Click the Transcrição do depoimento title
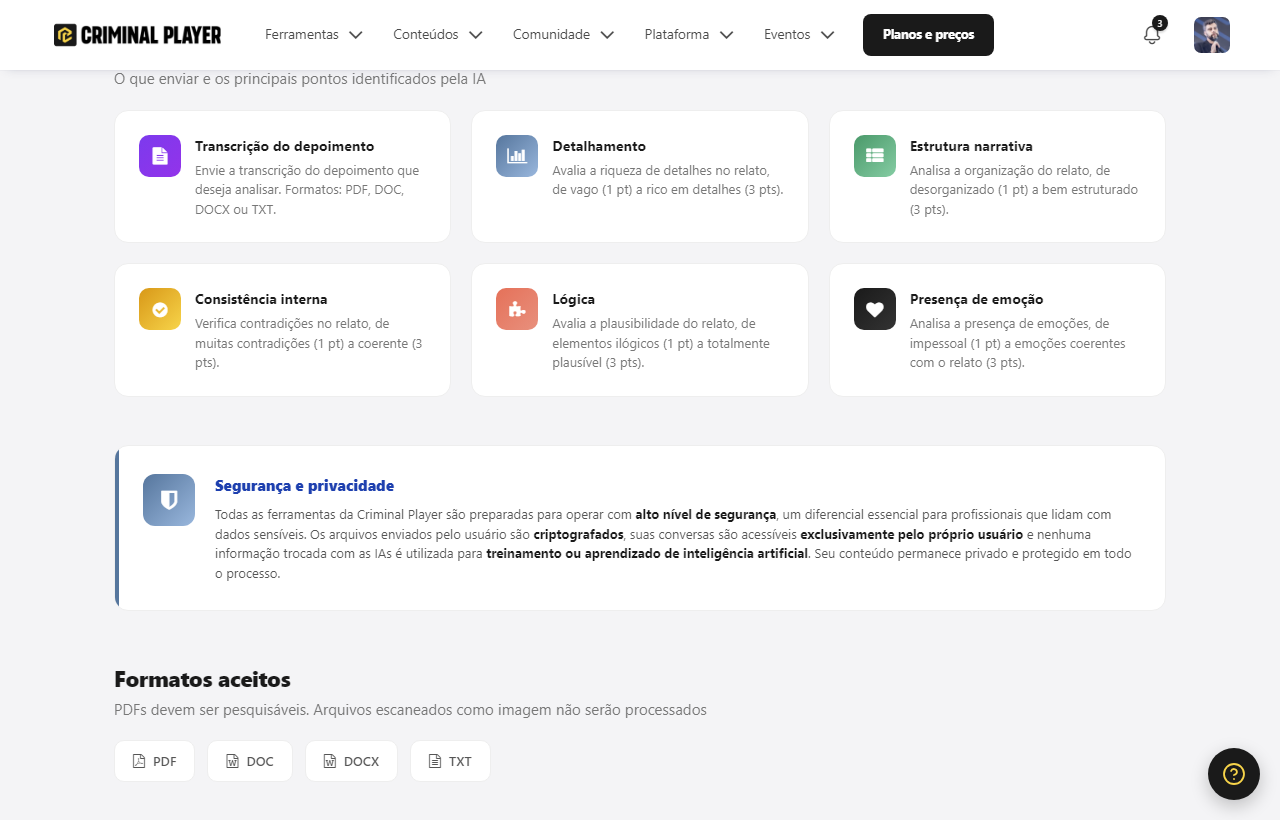 point(284,146)
